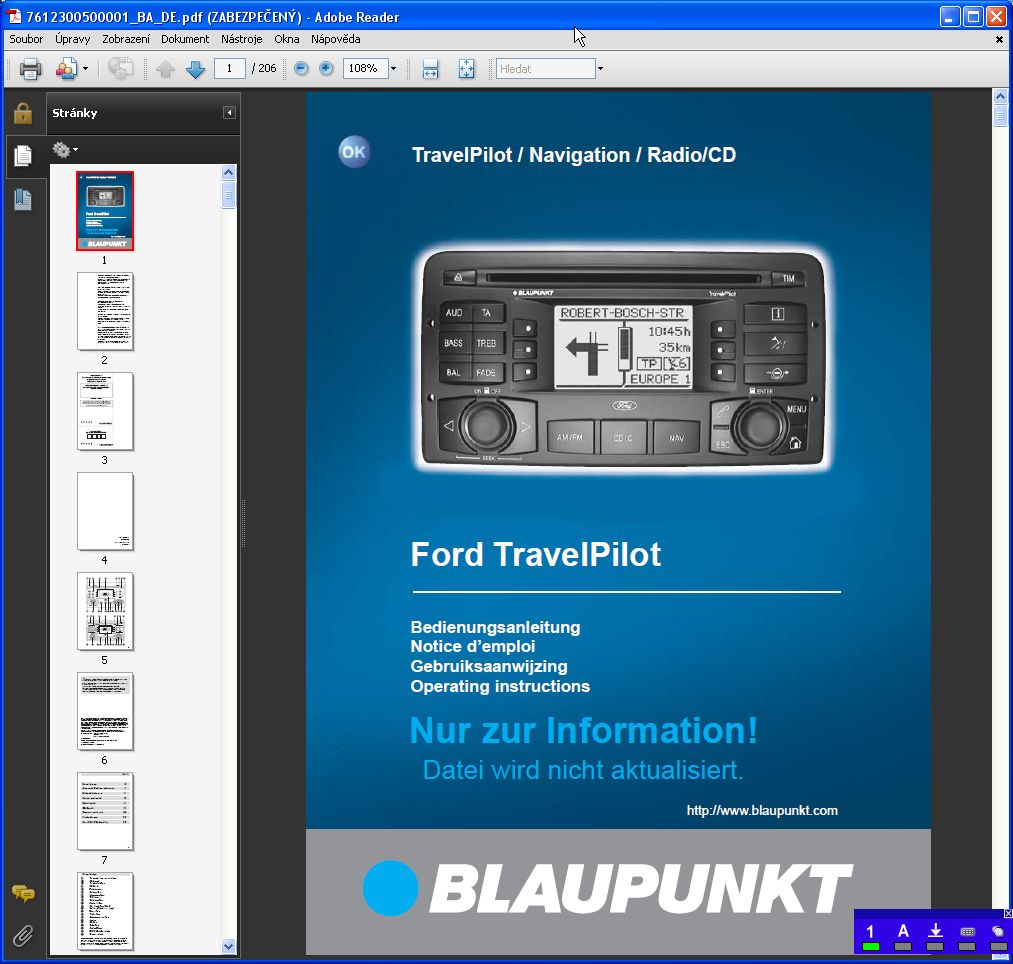Screen dimensions: 1013x964
Task: Open the Hledat search options dropdown arrow
Action: [600, 69]
